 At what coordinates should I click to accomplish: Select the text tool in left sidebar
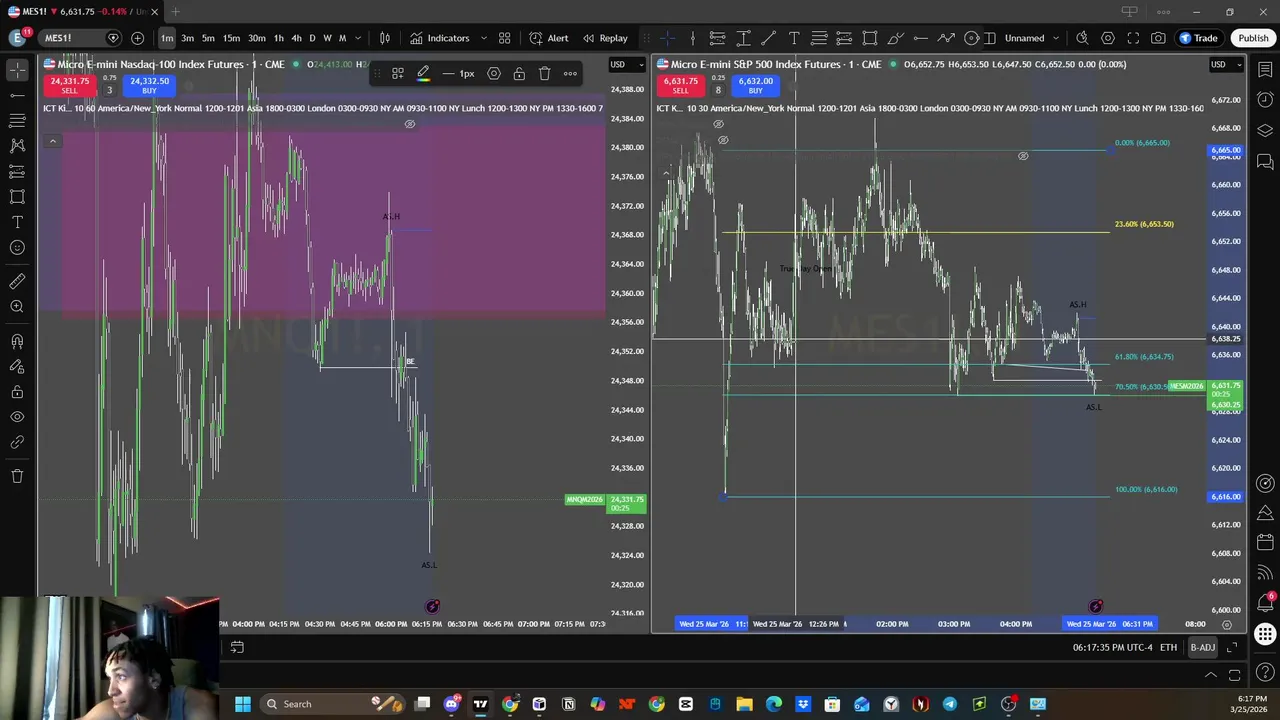click(x=17, y=222)
